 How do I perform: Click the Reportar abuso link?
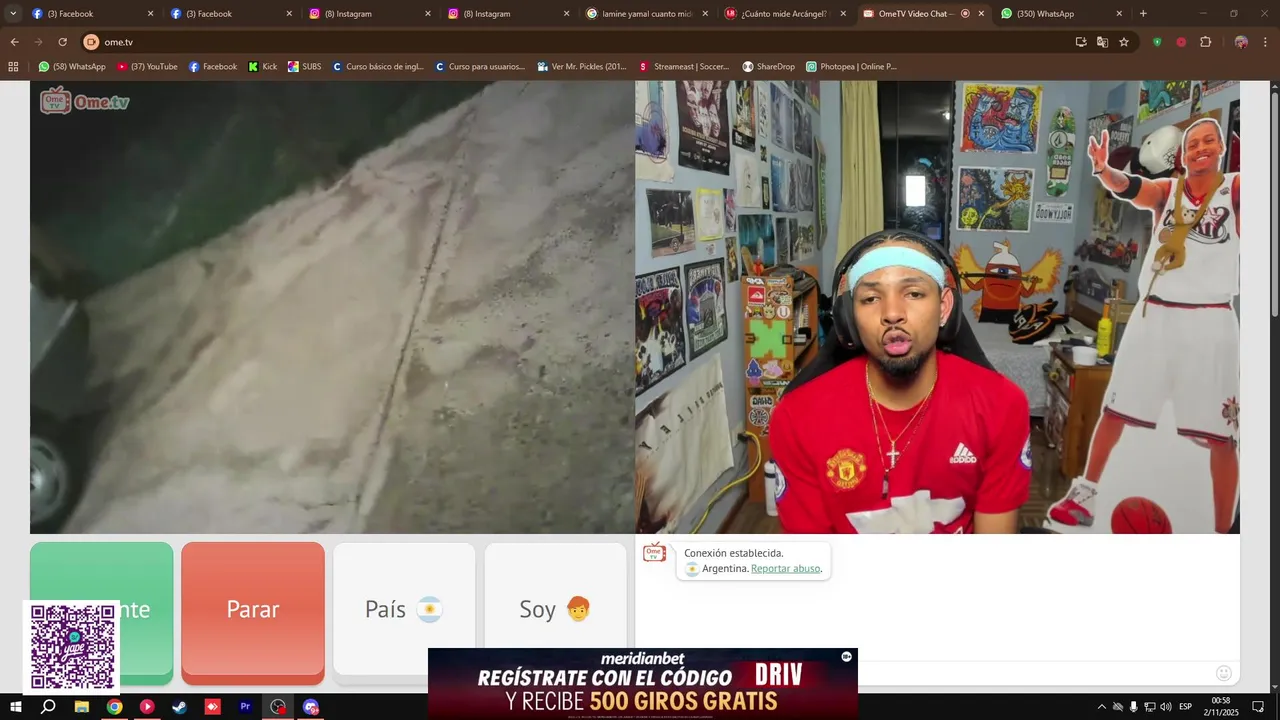[786, 568]
